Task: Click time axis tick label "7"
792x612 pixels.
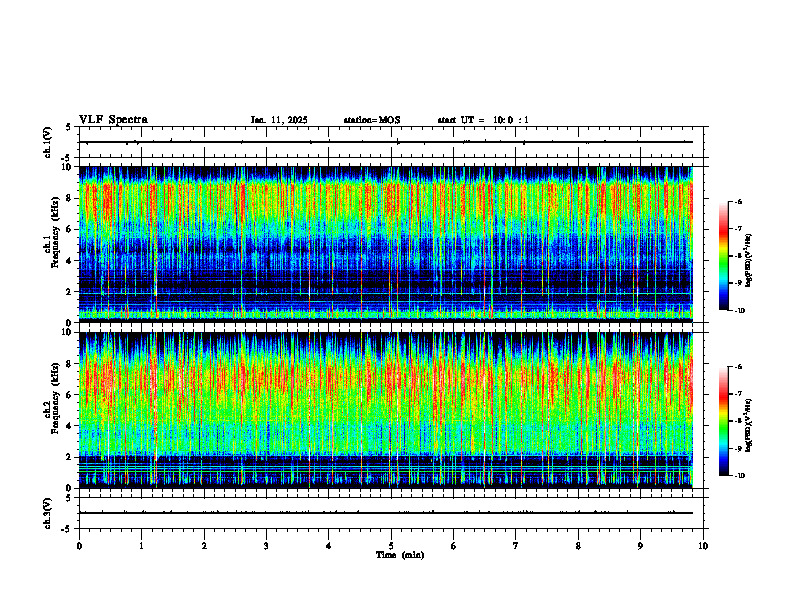Action: (516, 546)
